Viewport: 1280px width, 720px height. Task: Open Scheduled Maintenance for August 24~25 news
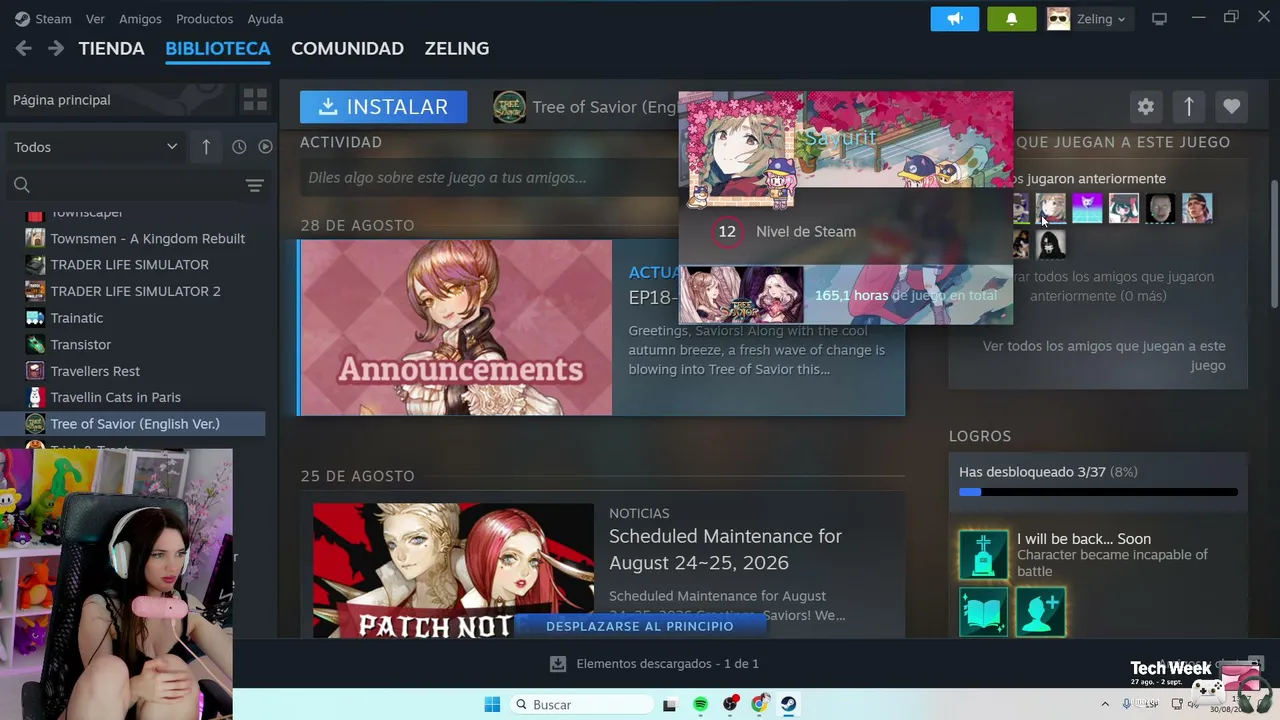point(726,549)
